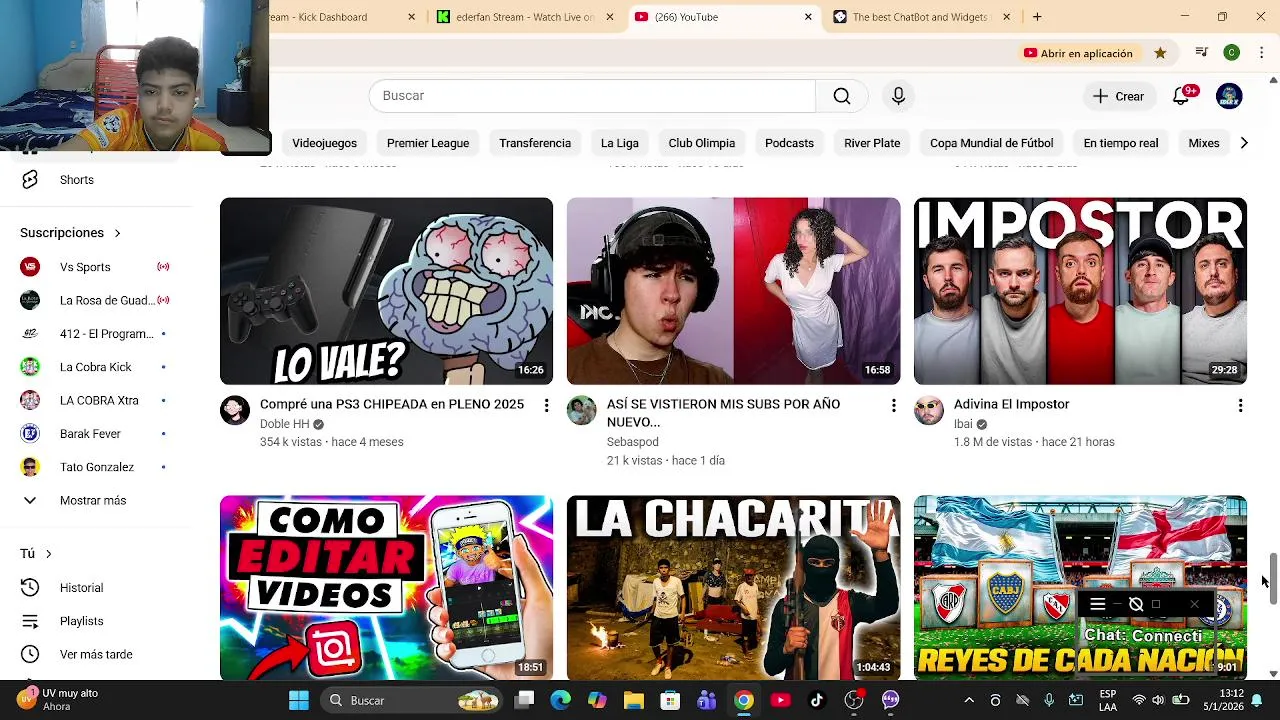The width and height of the screenshot is (1280, 720).
Task: Open options for Adivina El Impostor video
Action: click(x=1240, y=405)
